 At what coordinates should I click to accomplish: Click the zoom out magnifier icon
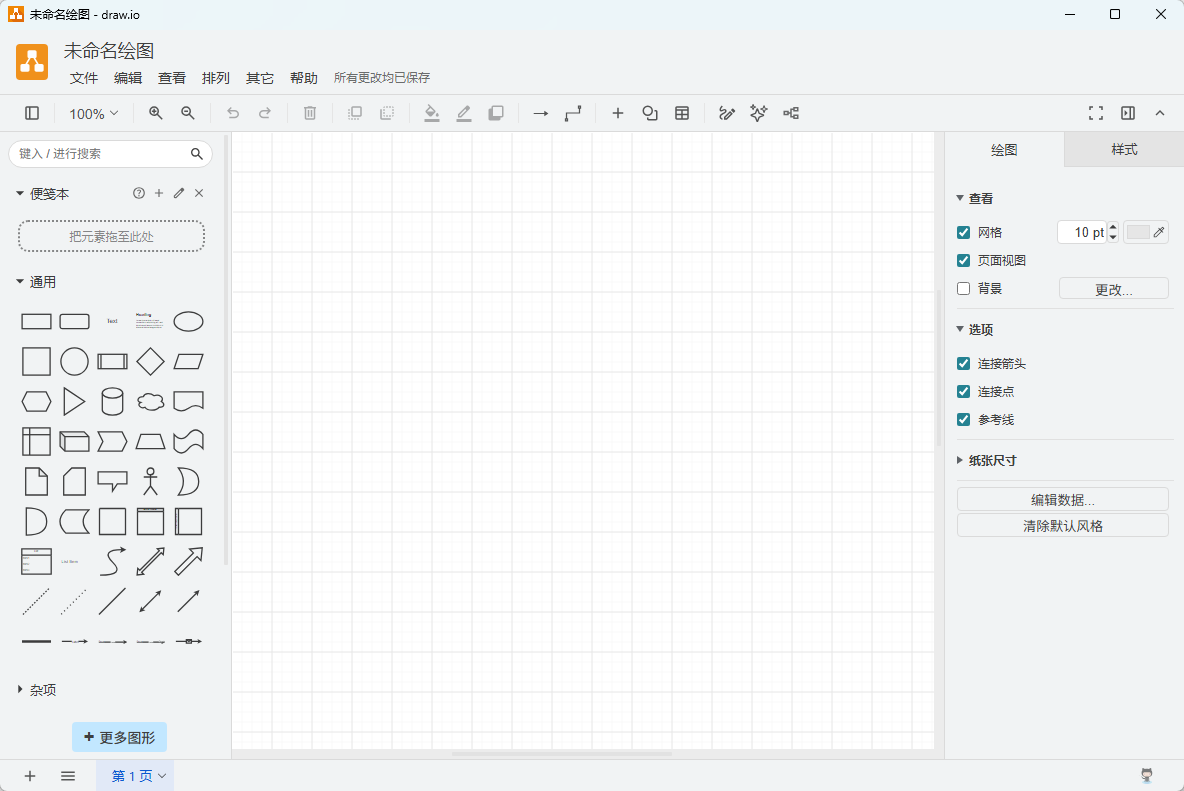pyautogui.click(x=188, y=113)
